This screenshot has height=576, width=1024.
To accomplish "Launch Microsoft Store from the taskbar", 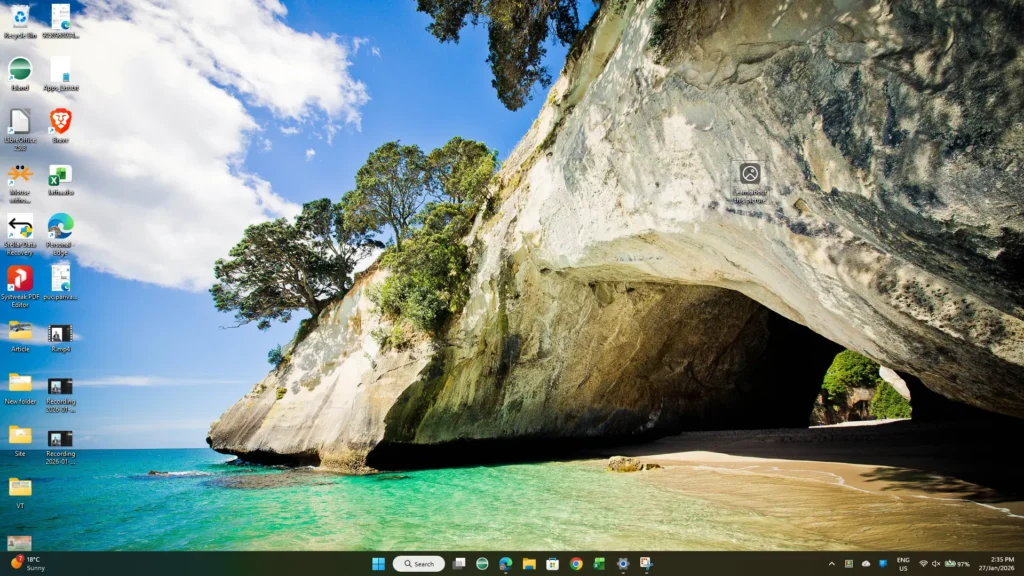I will click(552, 564).
